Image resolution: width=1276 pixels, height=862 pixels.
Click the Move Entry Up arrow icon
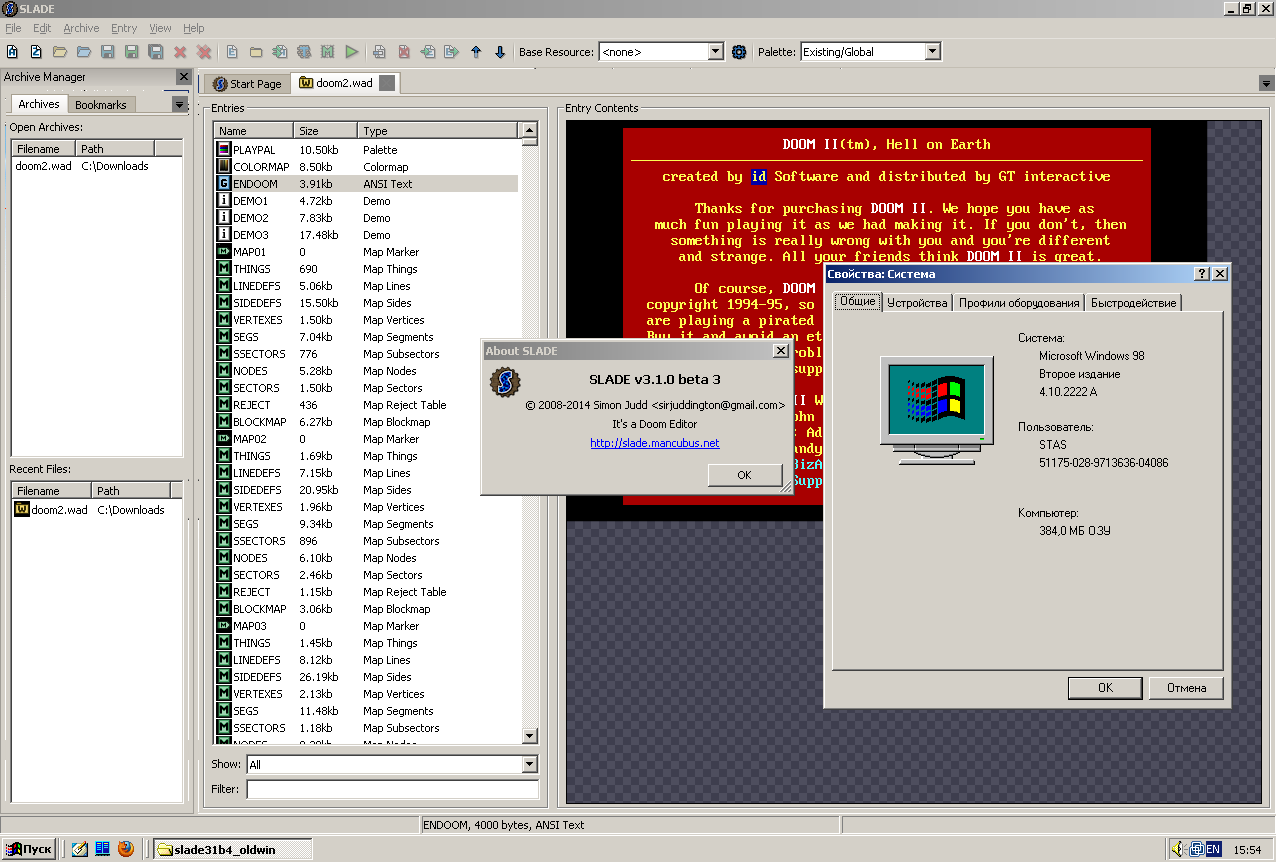(476, 52)
